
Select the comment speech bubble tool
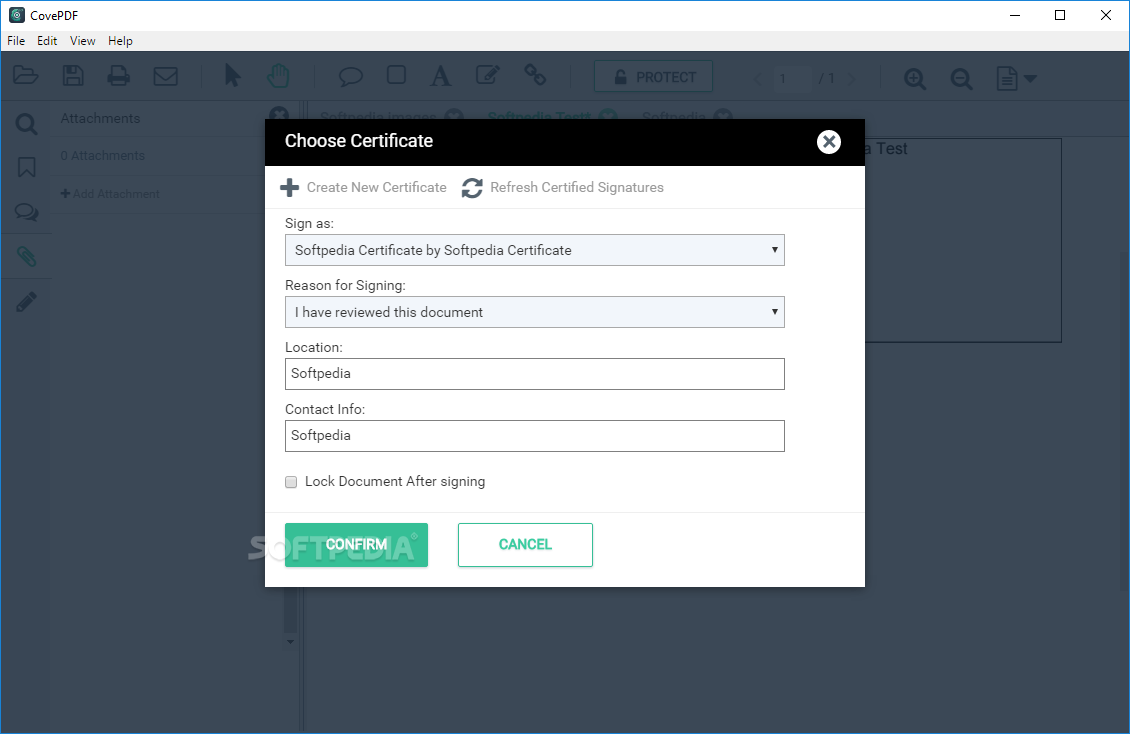(350, 76)
